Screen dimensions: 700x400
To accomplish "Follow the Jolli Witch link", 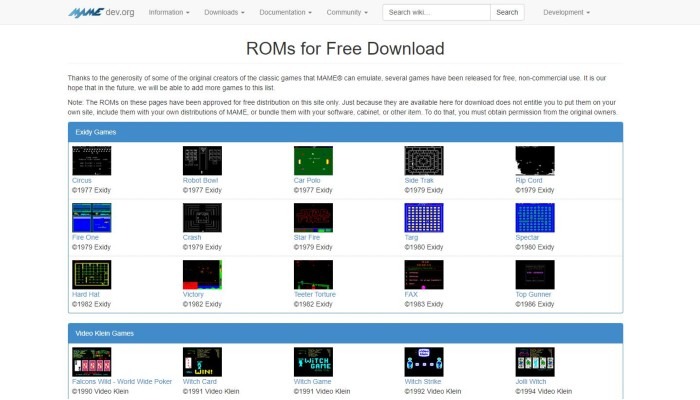I will coord(531,382).
